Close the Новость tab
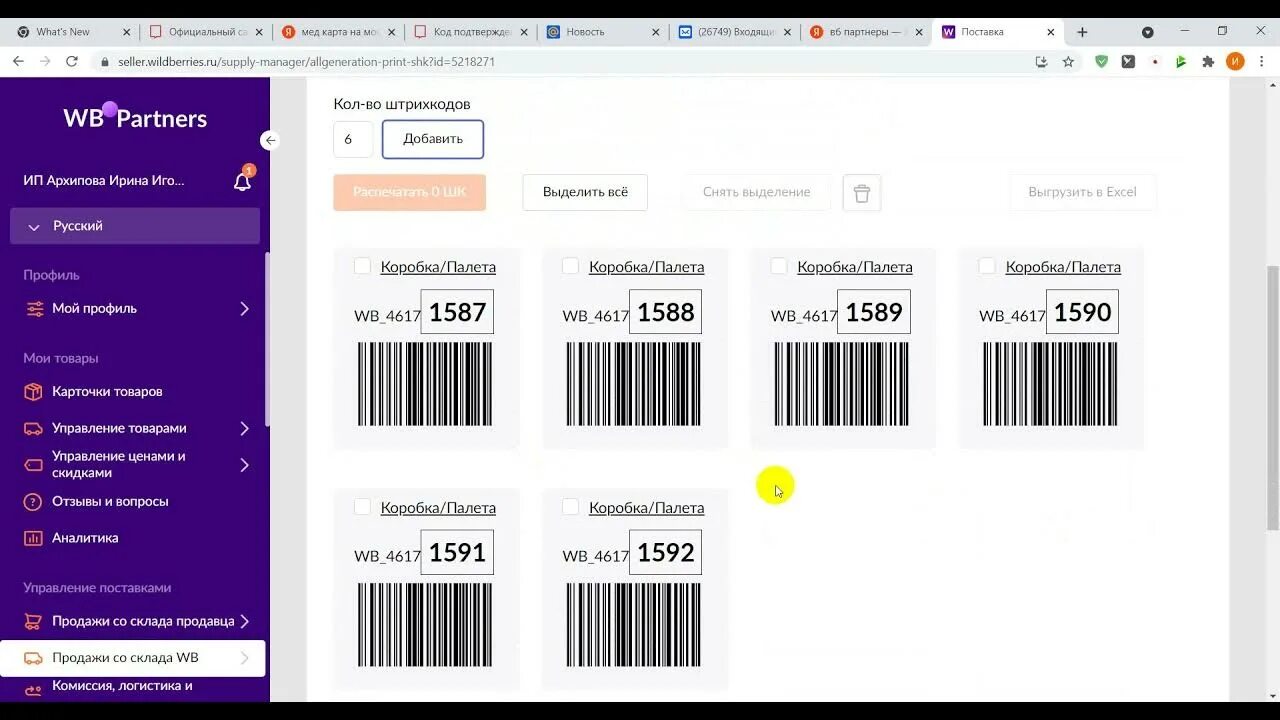The image size is (1280, 720). pos(655,32)
